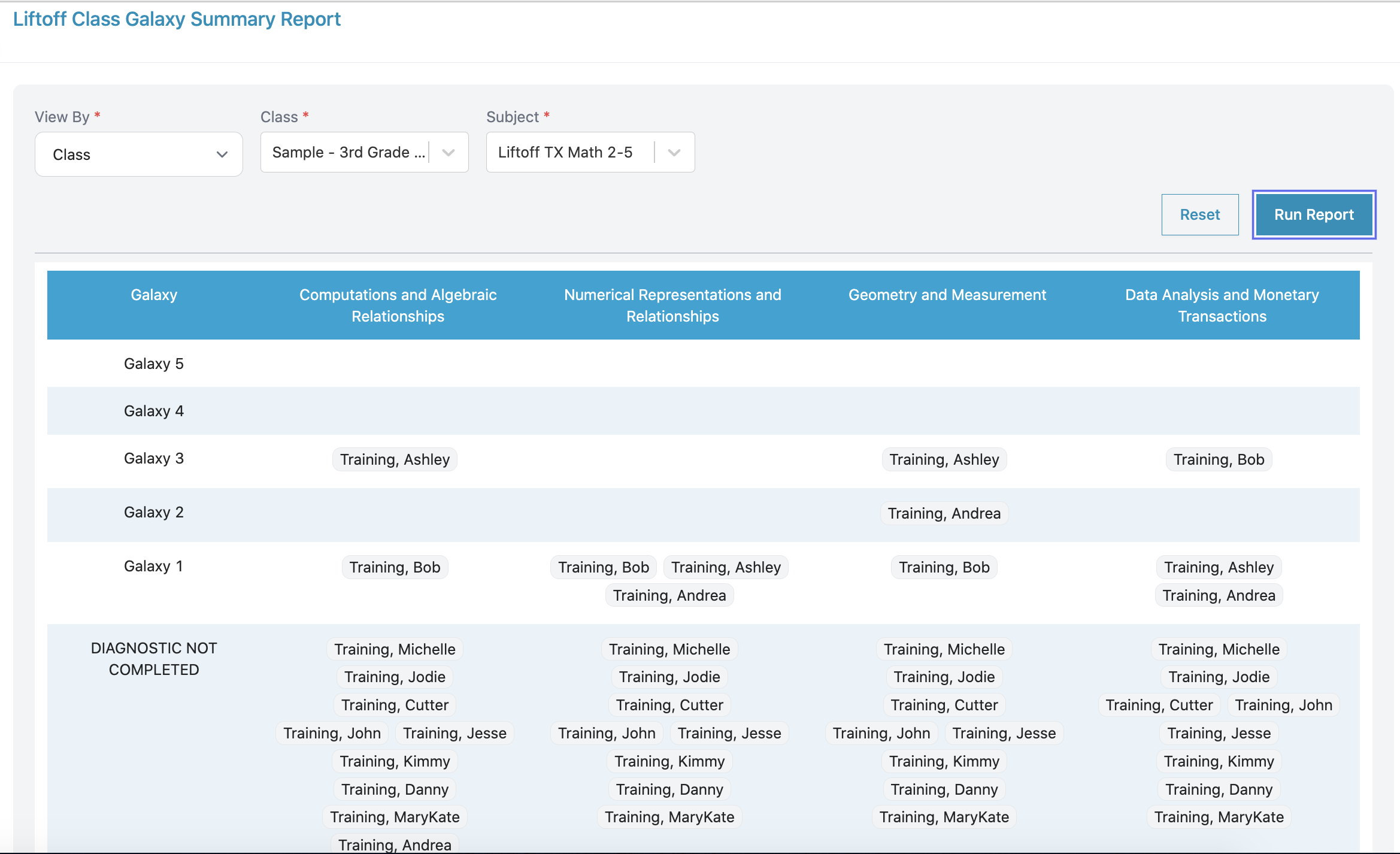Click Geometry and Measurement column header
The image size is (1400, 854).
click(947, 295)
